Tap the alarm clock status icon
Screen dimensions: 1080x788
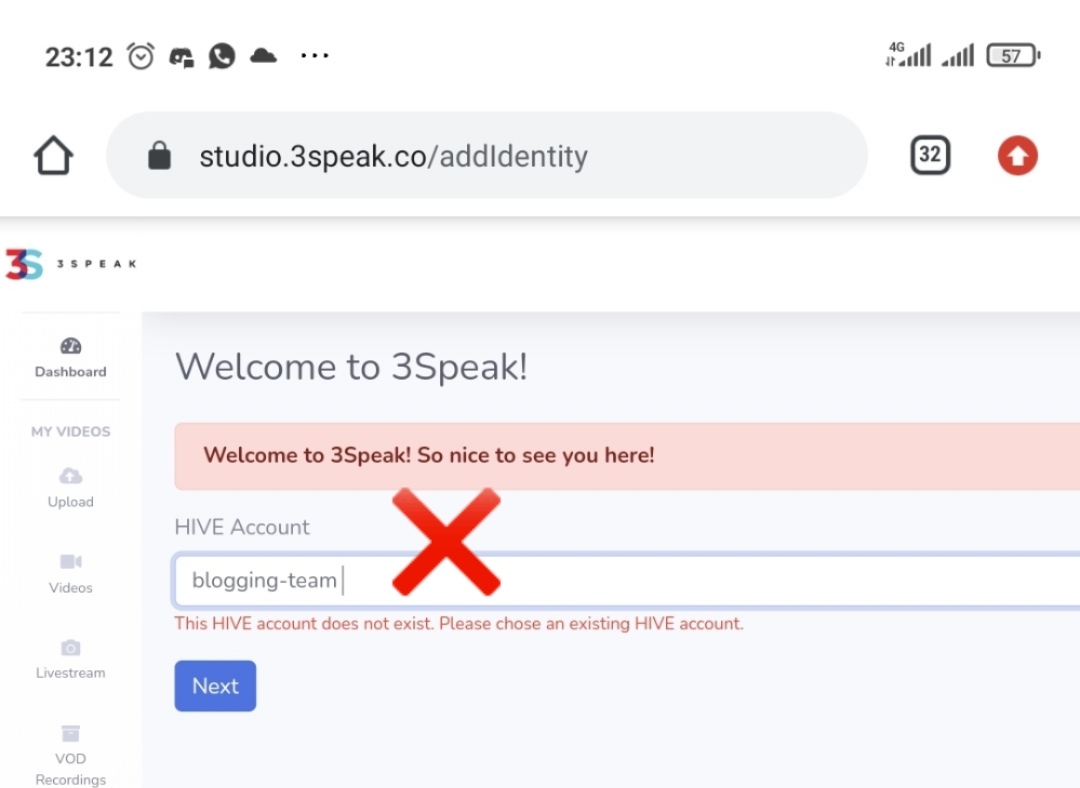(141, 56)
